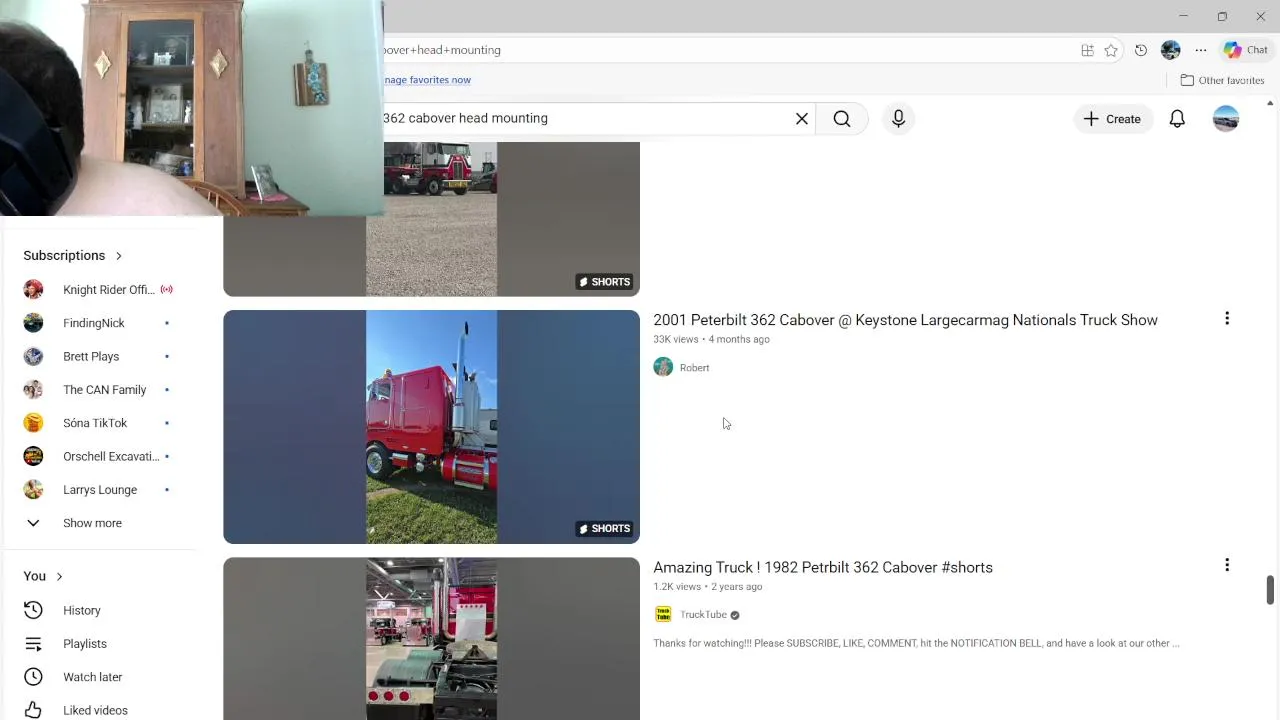Click the magnifier search button
Viewport: 1280px width, 720px height.
[842, 119]
